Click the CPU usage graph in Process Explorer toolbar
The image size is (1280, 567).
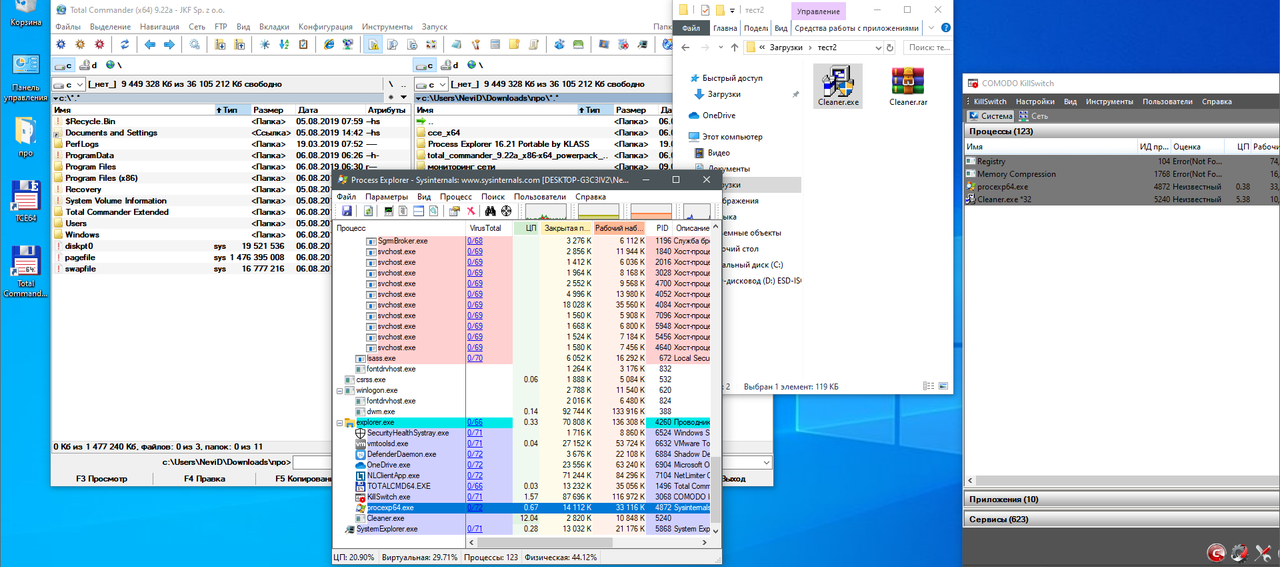click(x=546, y=211)
